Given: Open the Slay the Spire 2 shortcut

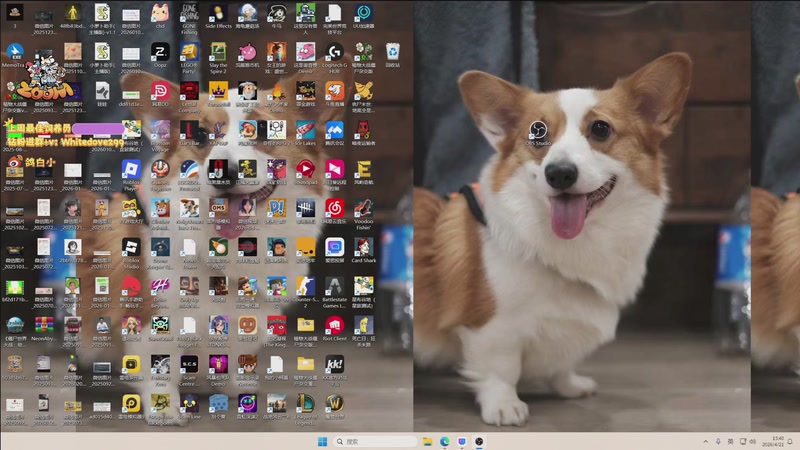Looking at the screenshot, I should point(218,51).
